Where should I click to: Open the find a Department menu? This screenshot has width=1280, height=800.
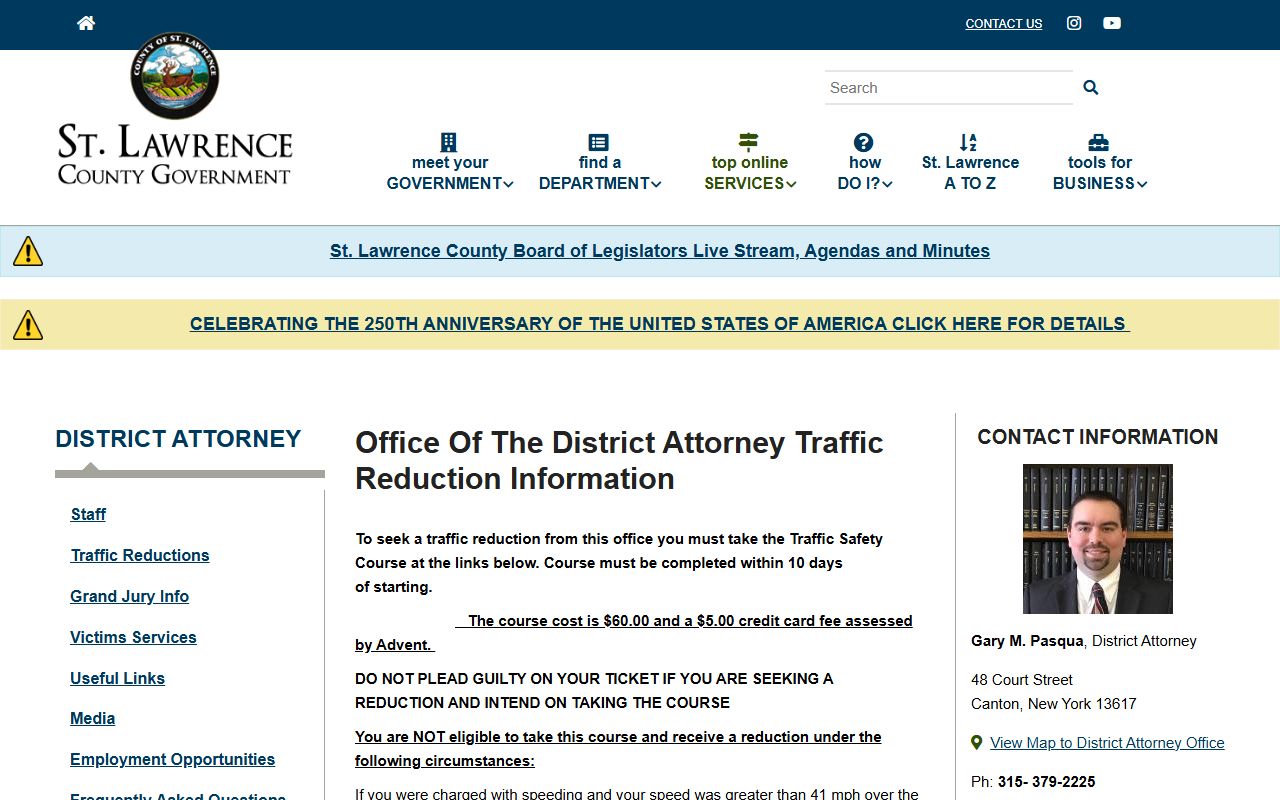(600, 163)
